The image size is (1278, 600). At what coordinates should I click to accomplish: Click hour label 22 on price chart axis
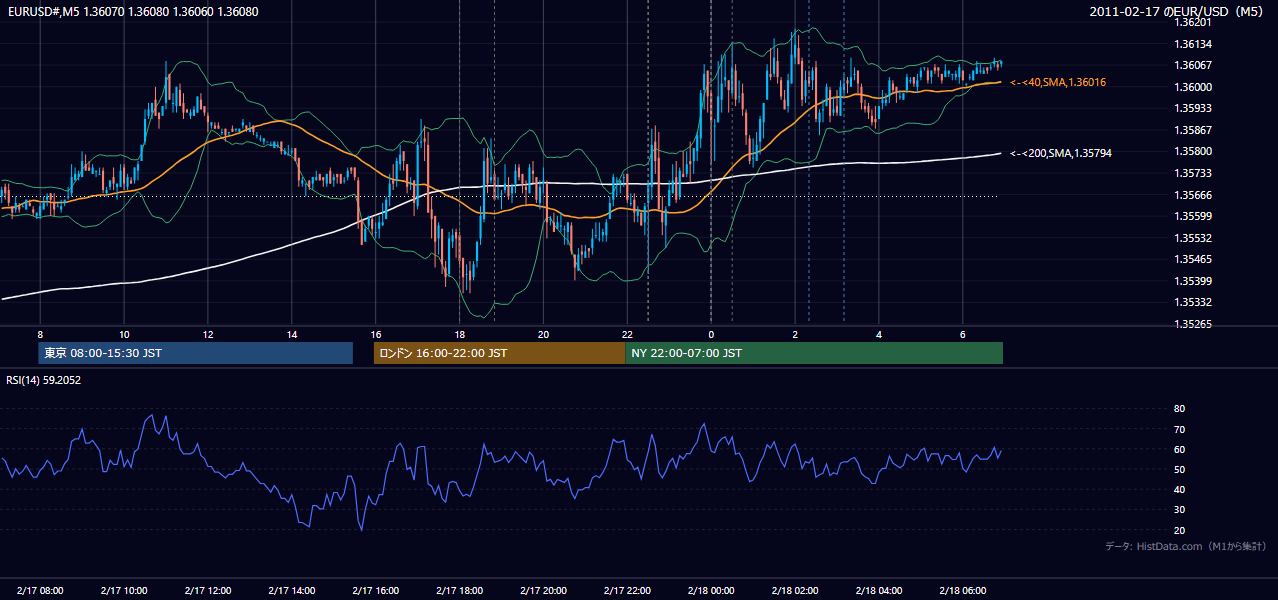point(628,334)
